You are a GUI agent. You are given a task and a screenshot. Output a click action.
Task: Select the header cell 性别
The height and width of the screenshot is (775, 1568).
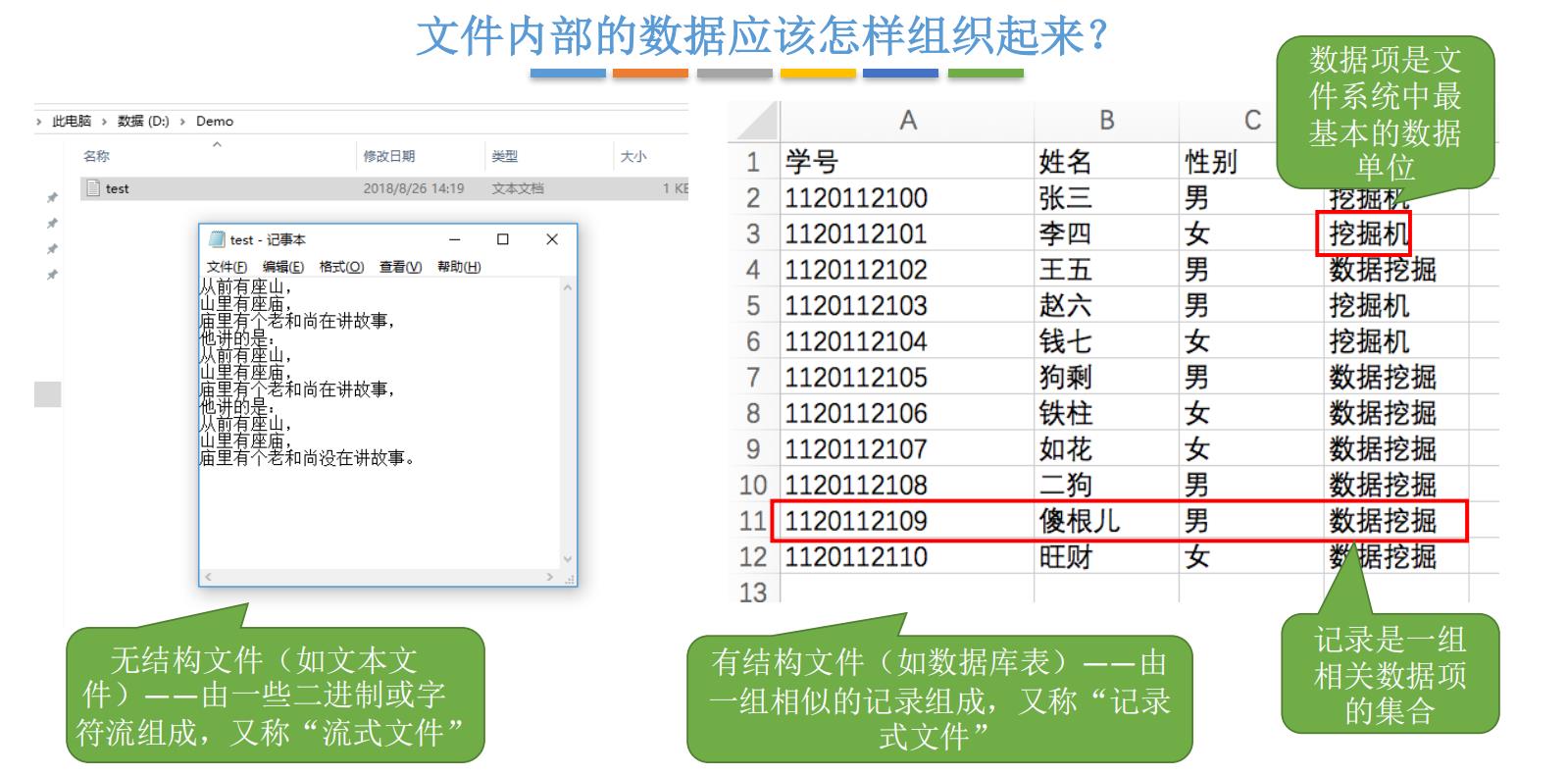click(1251, 162)
